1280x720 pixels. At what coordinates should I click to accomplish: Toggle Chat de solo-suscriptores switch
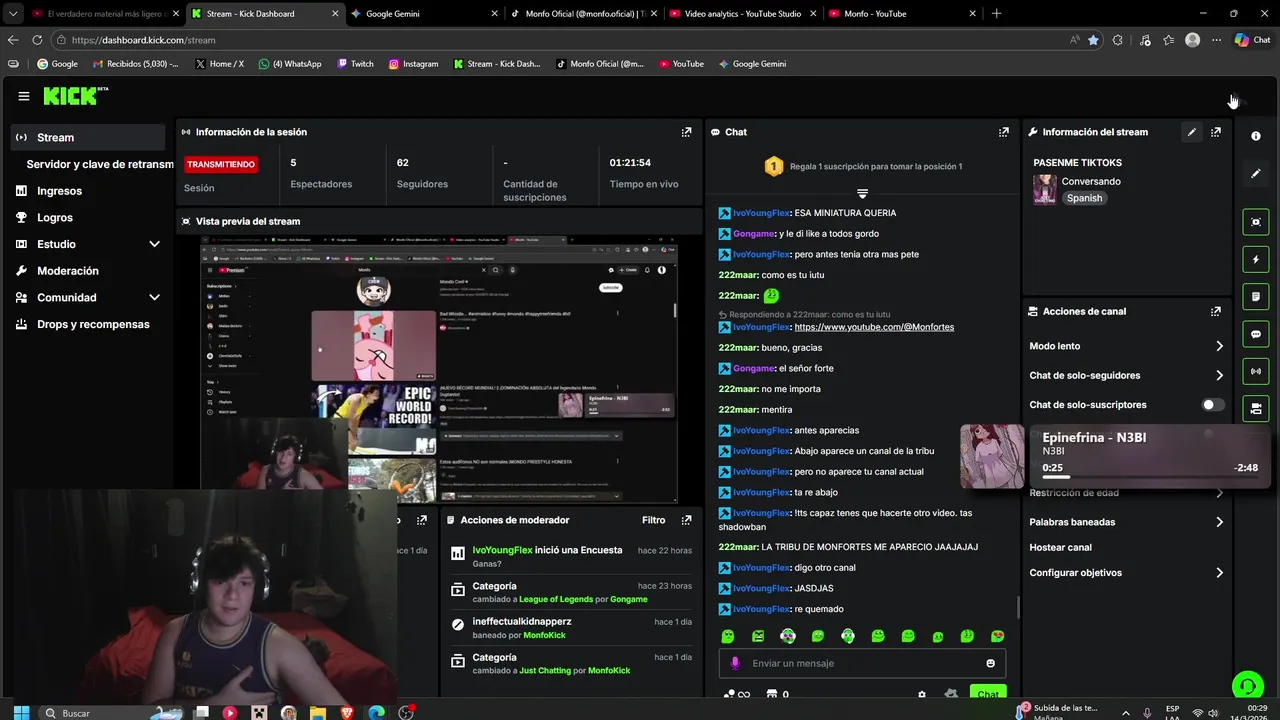(1213, 405)
